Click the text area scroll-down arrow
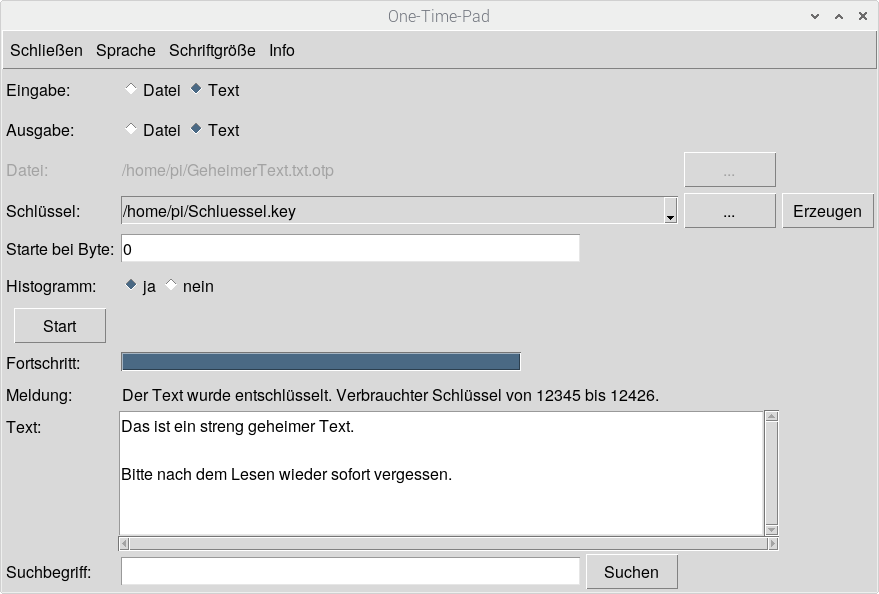This screenshot has height=594, width=879. pyautogui.click(x=771, y=530)
